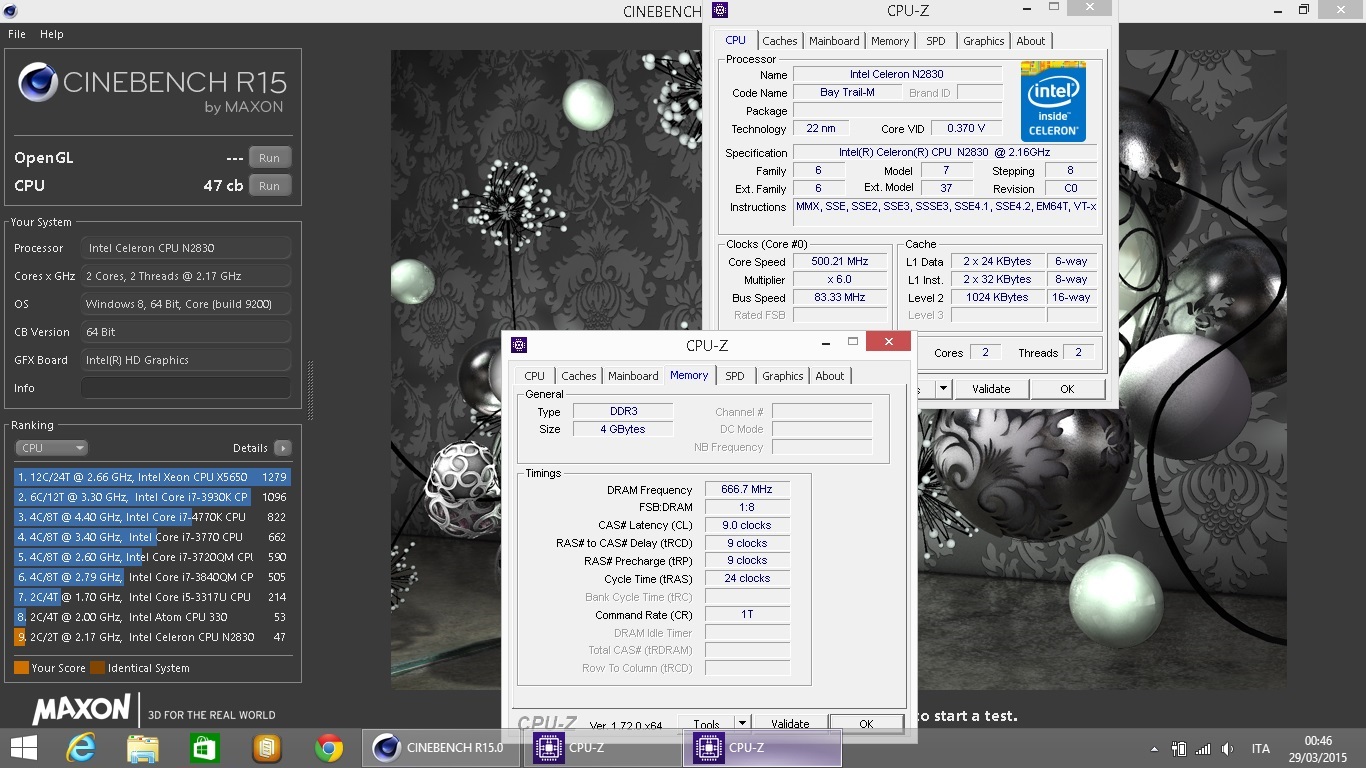Image resolution: width=1366 pixels, height=768 pixels.
Task: Minimize the front CPU-Z Memory window
Action: (x=826, y=342)
